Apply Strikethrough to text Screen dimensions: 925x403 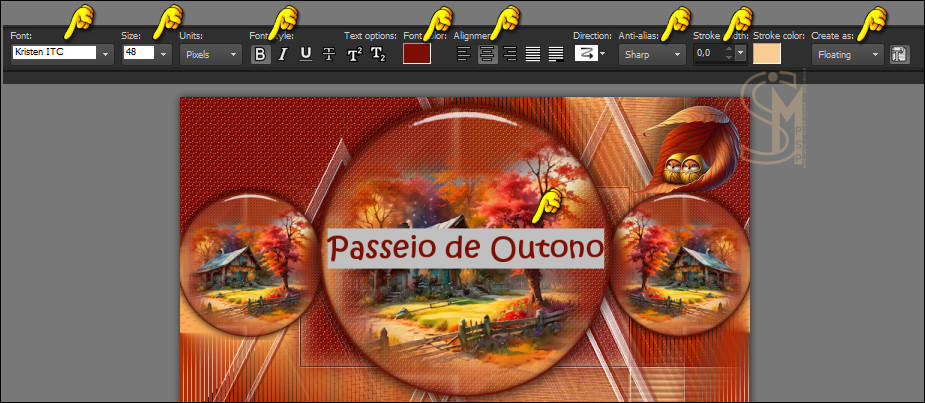pos(329,54)
